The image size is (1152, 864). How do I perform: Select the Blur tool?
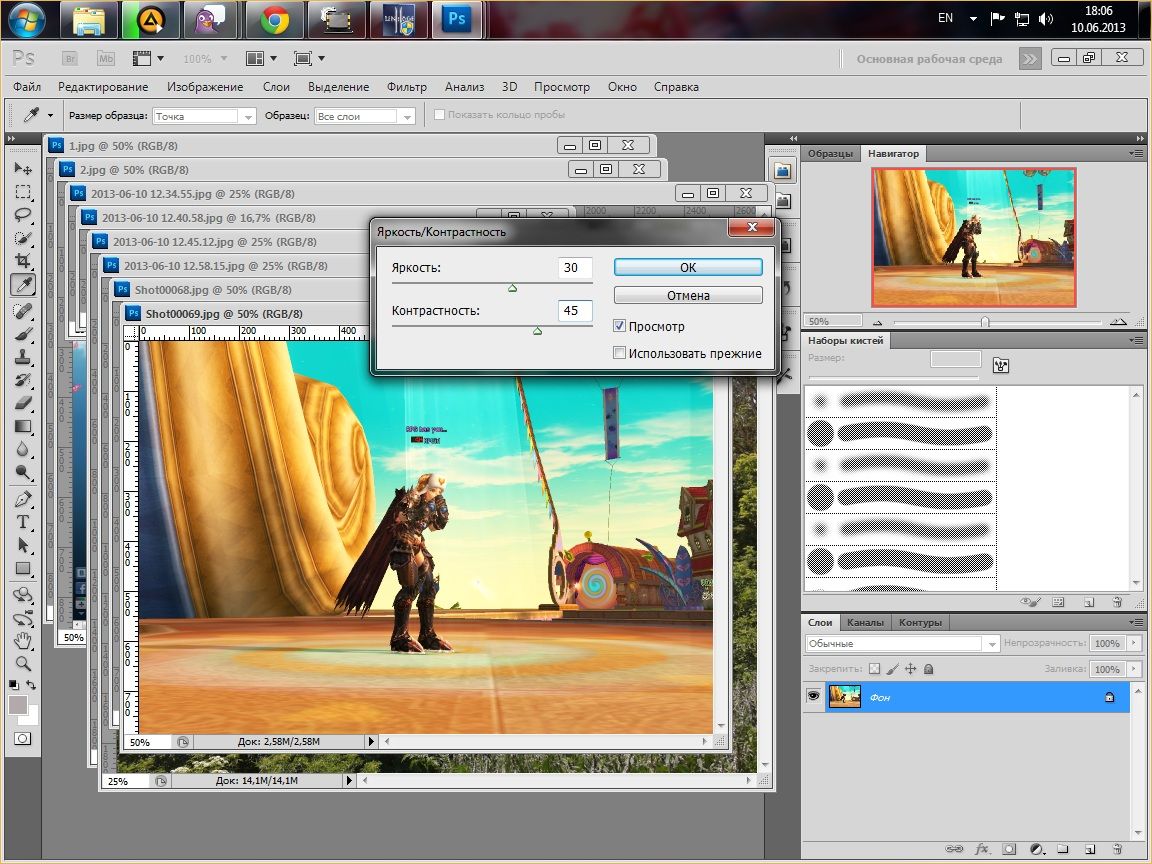[23, 449]
